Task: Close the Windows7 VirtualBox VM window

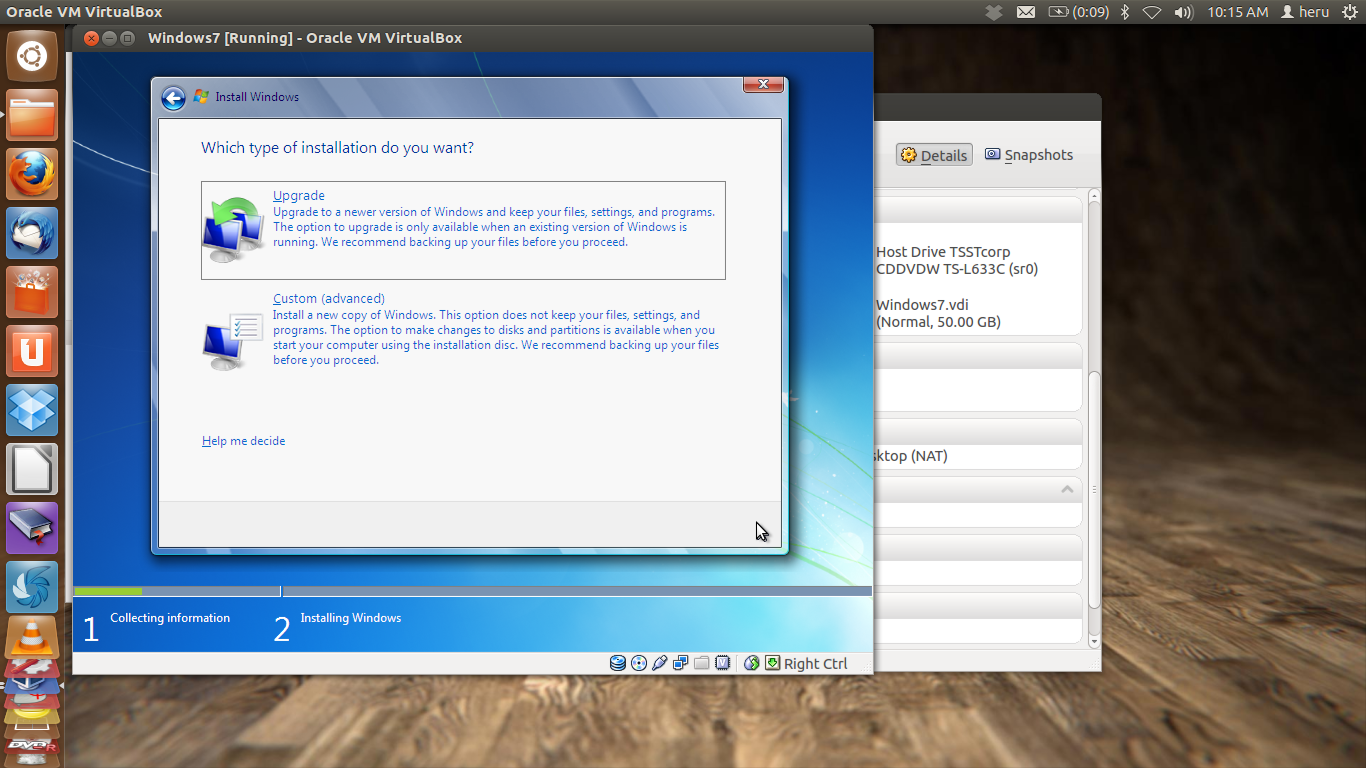Action: coord(91,38)
